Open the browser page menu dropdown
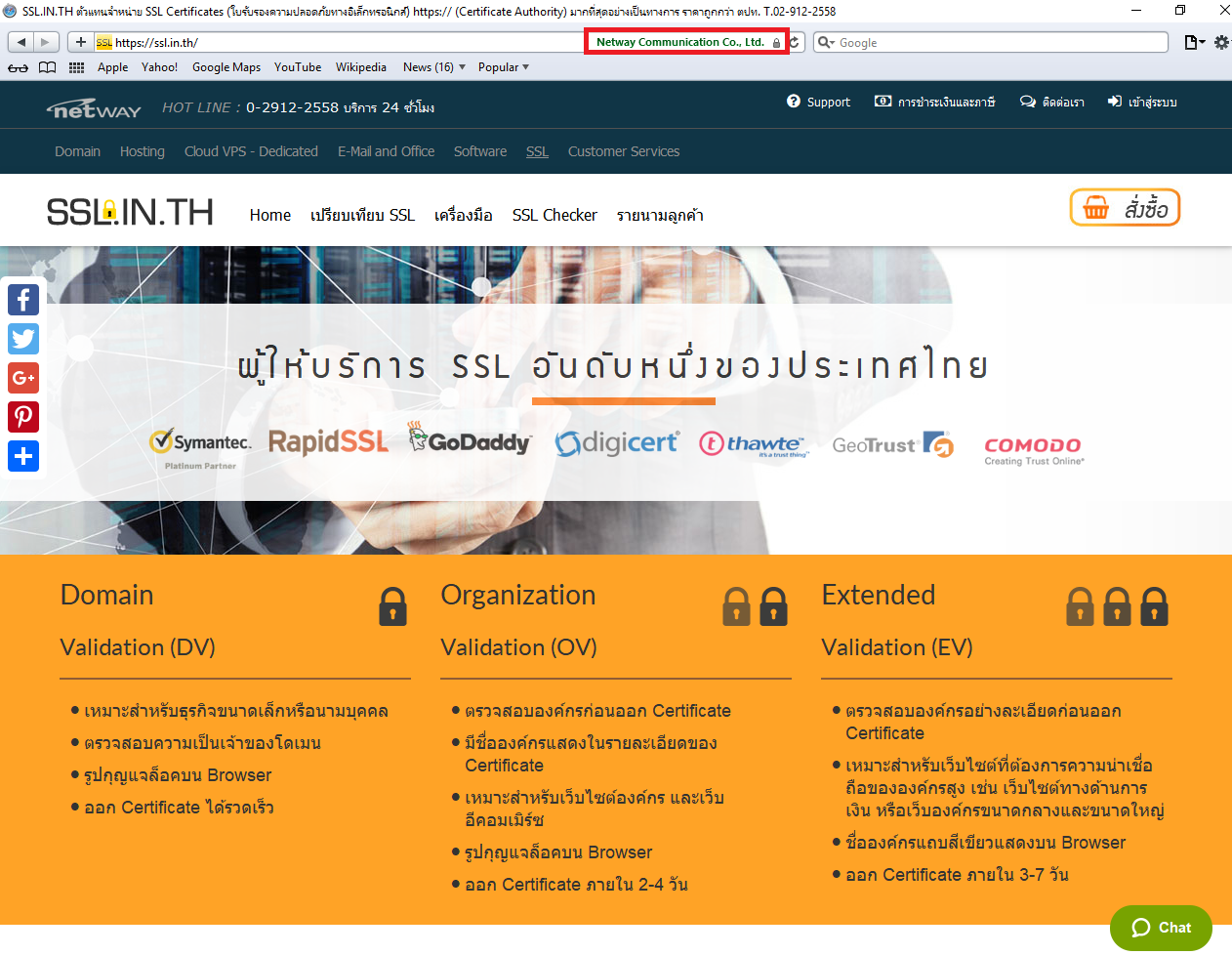 [x=1194, y=42]
